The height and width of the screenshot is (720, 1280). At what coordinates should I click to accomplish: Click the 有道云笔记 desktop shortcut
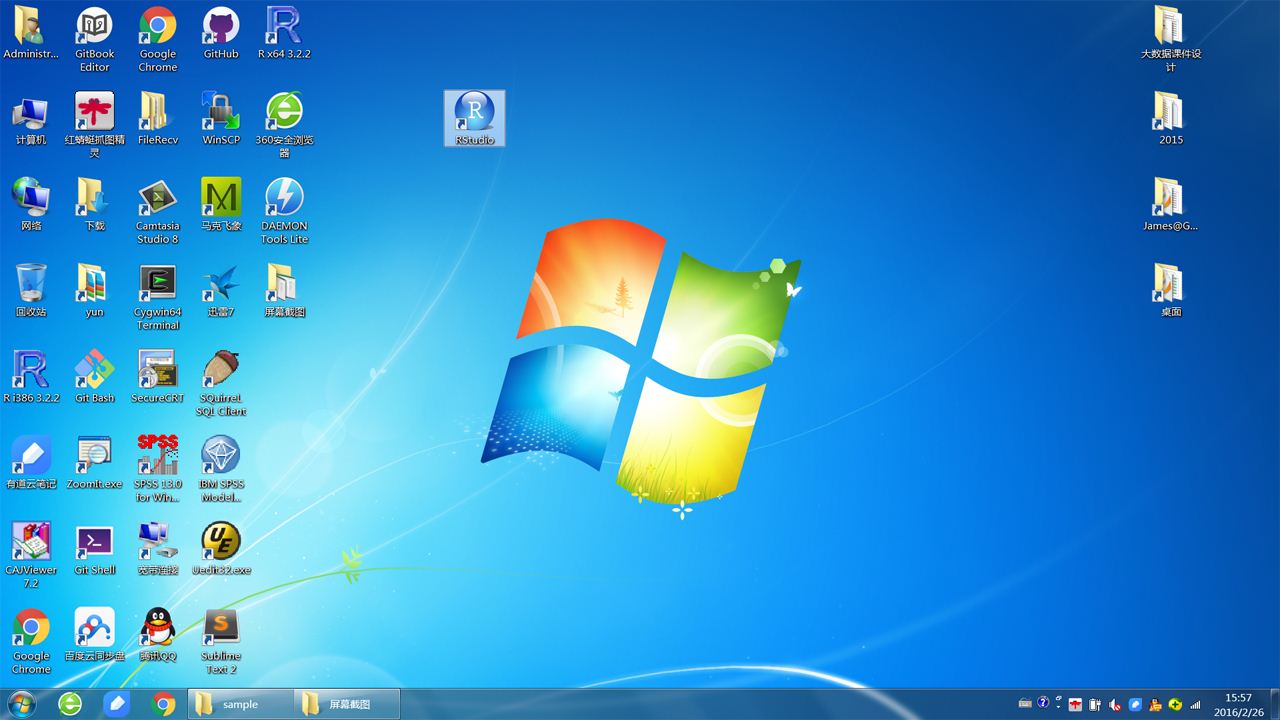pyautogui.click(x=31, y=463)
